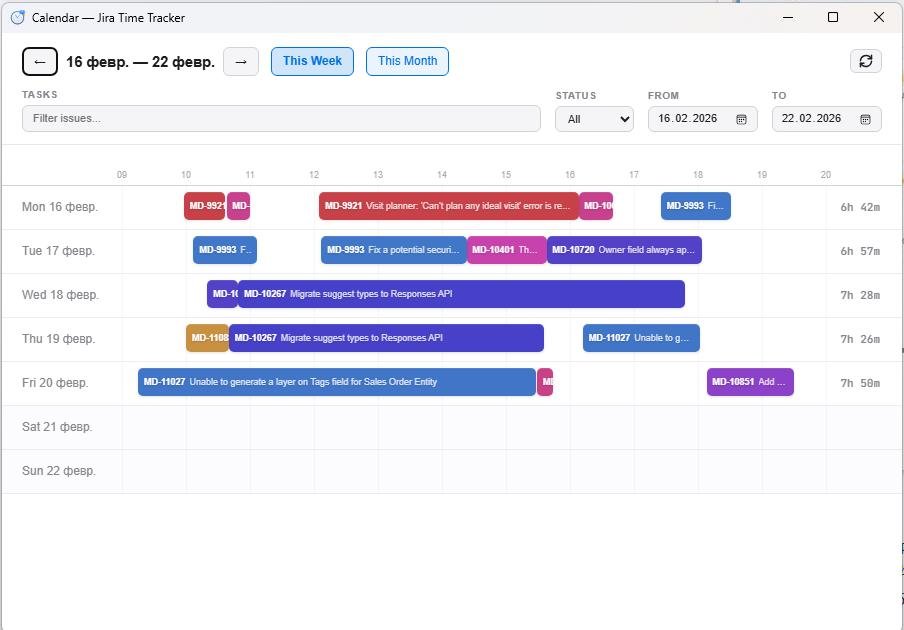Viewport: 904px width, 630px height.
Task: Maximize the Calendar window
Action: 833,17
